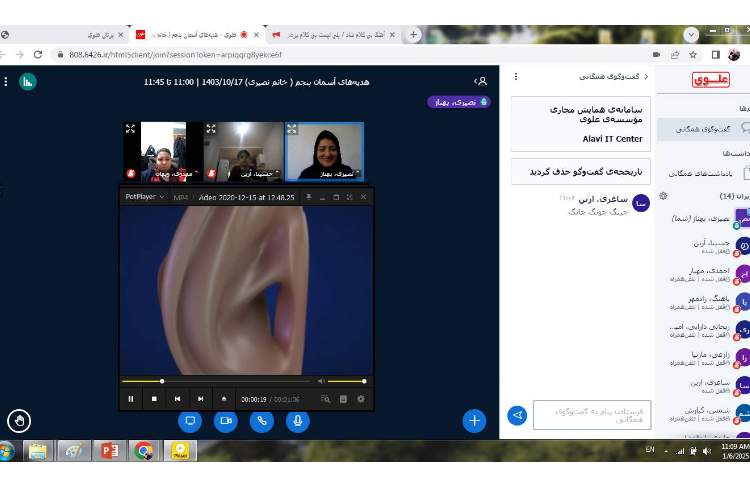This screenshot has height=480, width=750.
Task: Click the PotPlayer eject/open file button
Action: [x=224, y=399]
